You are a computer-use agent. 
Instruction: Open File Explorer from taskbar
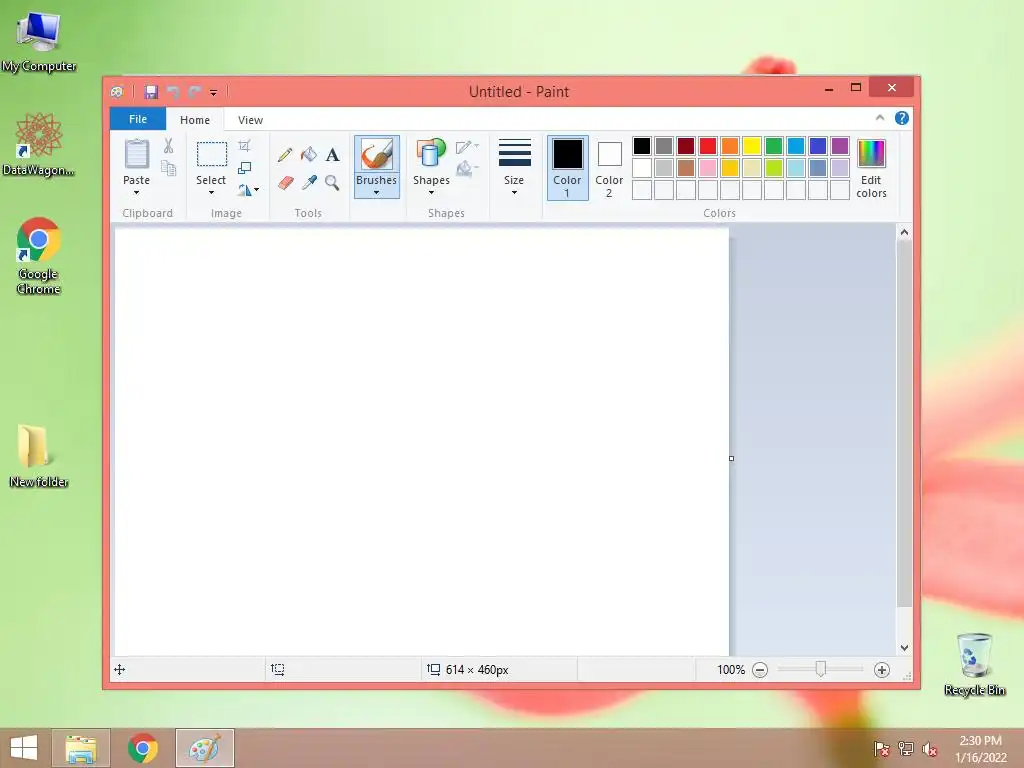(81, 748)
